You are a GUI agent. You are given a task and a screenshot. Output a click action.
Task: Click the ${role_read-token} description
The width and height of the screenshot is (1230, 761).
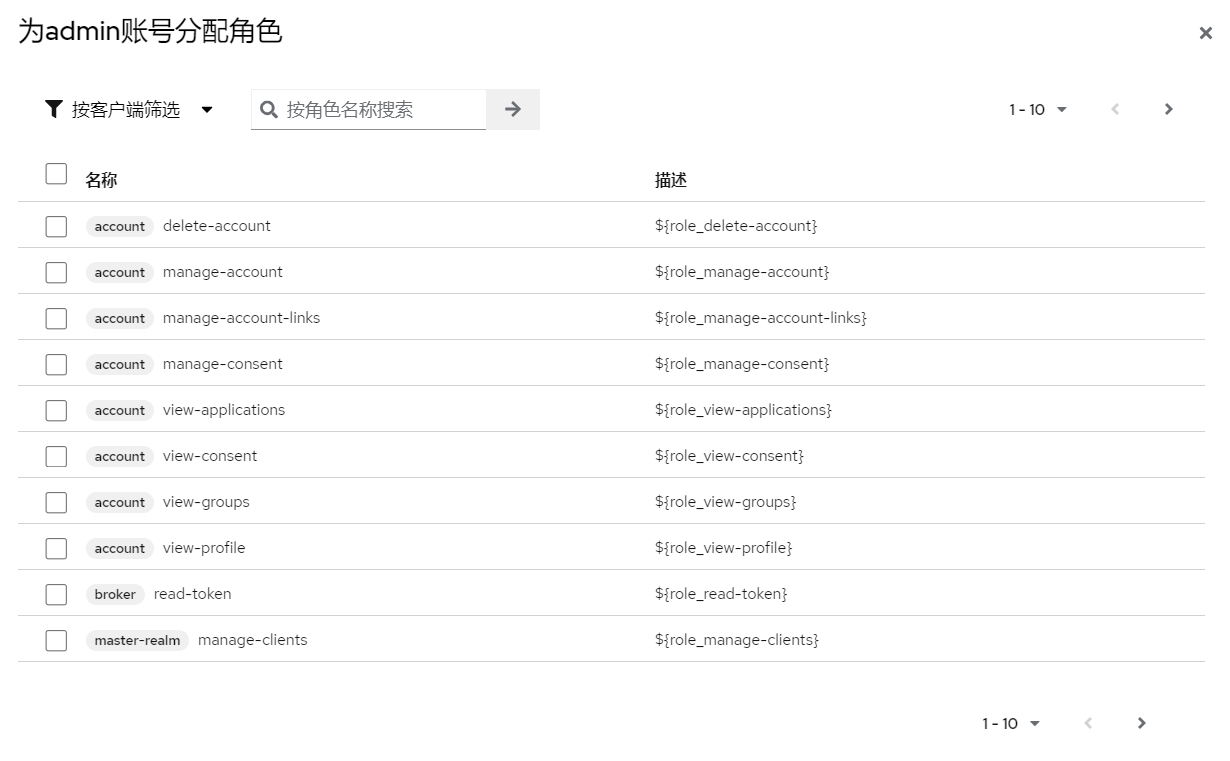click(x=721, y=594)
